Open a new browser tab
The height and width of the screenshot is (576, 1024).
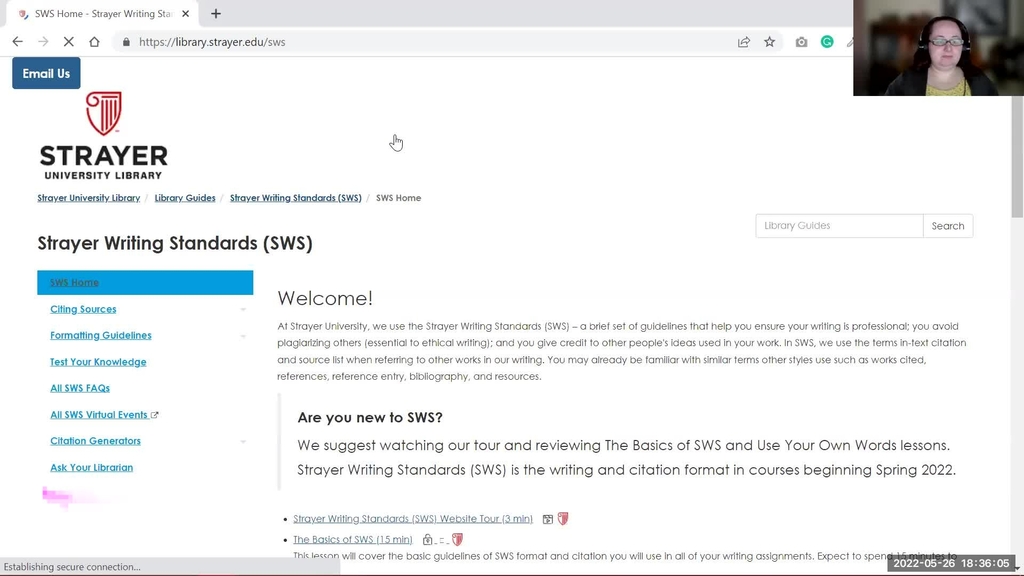[x=216, y=14]
